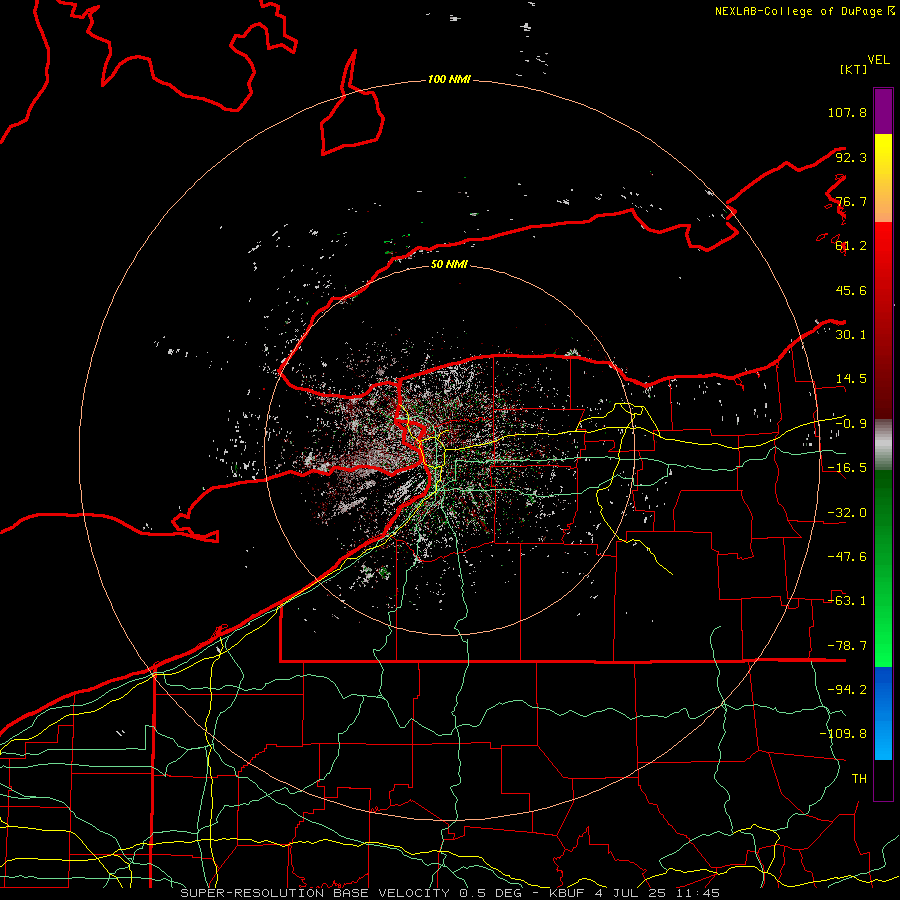The width and height of the screenshot is (900, 900).
Task: Select the 92.3 velocity scale value
Action: click(x=851, y=157)
